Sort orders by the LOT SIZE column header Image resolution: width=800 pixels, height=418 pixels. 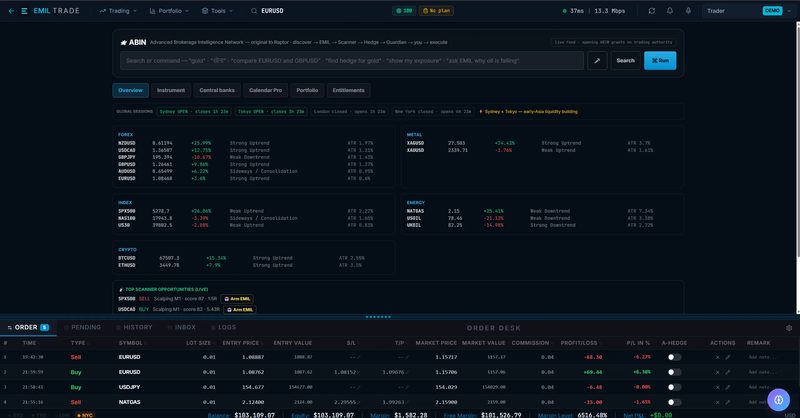pos(199,343)
